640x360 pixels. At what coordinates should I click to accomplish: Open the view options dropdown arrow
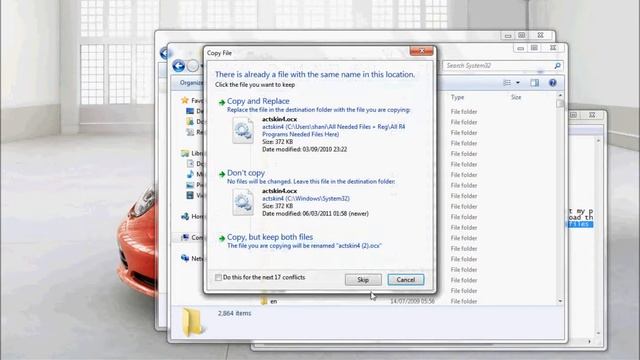[518, 83]
